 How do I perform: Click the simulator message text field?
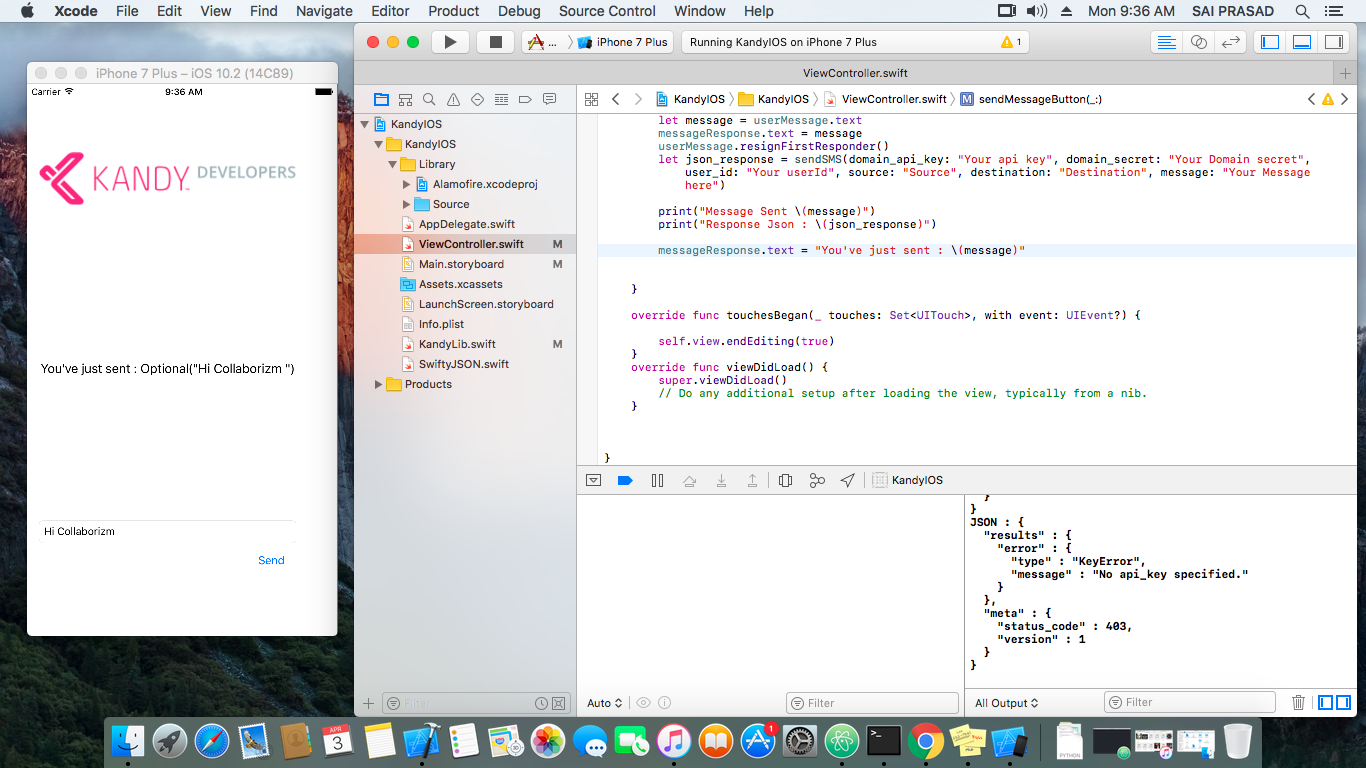coord(167,531)
